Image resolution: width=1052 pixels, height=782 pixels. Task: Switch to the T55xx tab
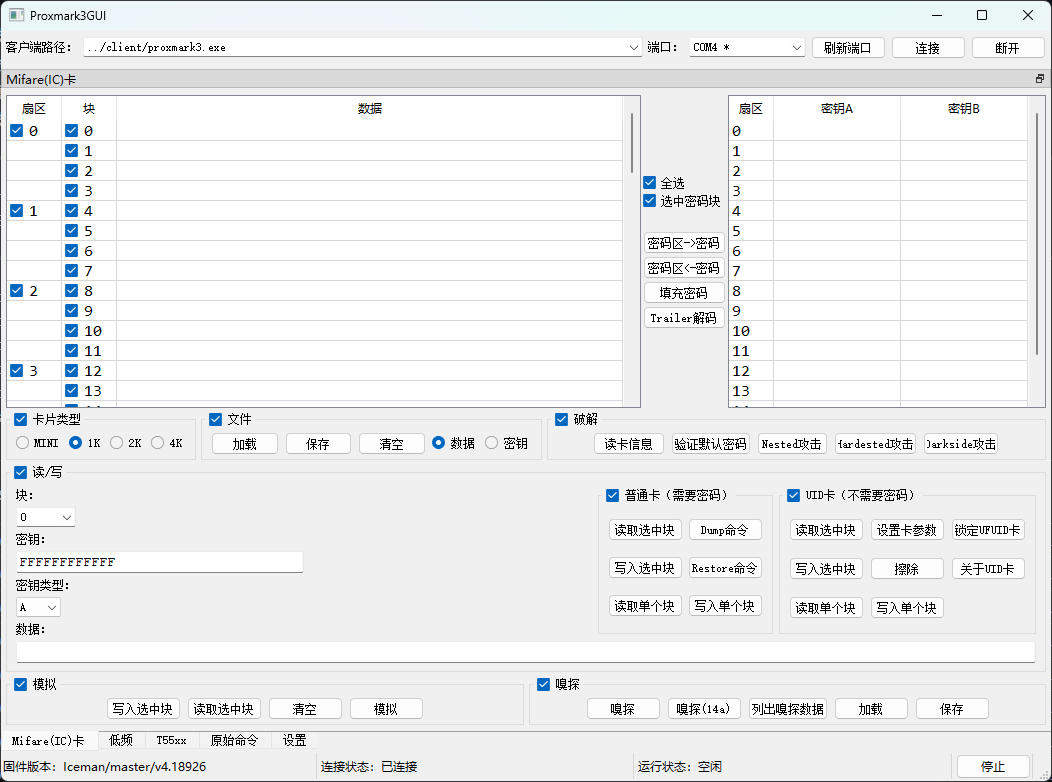point(171,740)
